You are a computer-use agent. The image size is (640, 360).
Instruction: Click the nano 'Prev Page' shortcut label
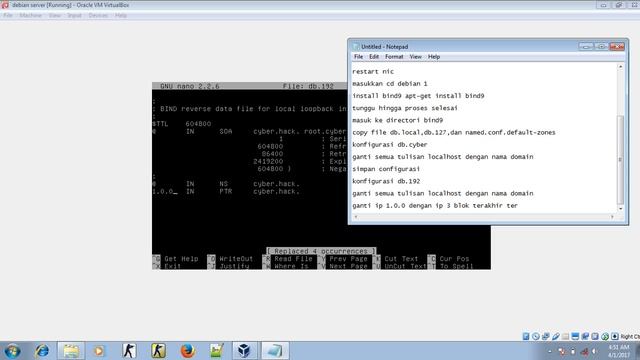[x=348, y=259]
